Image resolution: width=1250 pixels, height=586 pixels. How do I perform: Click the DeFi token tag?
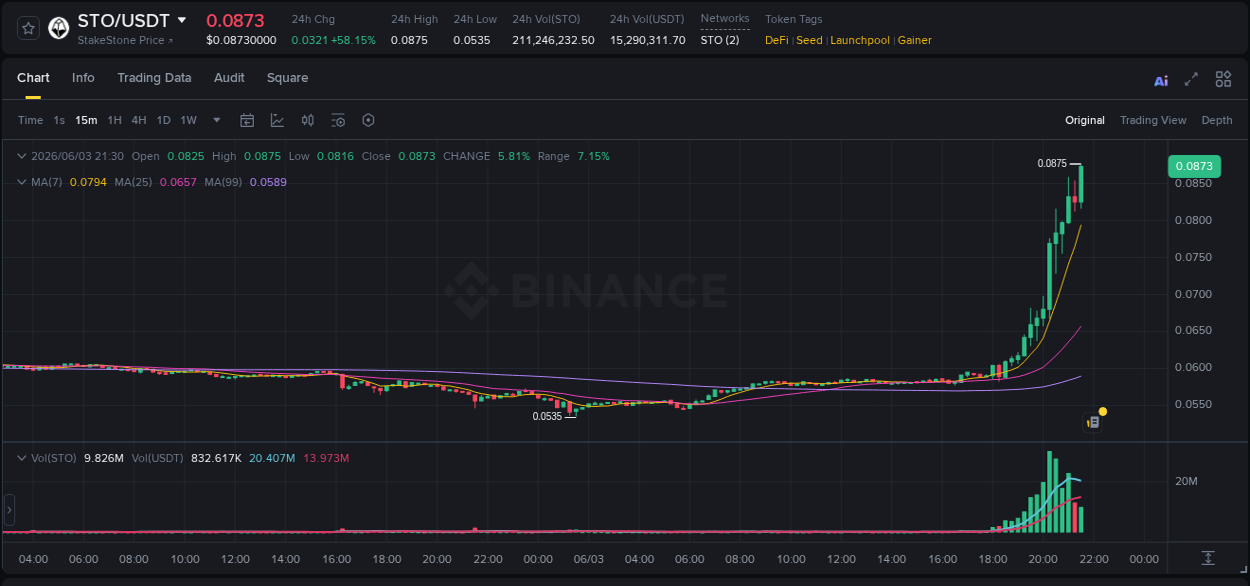pyautogui.click(x=776, y=40)
